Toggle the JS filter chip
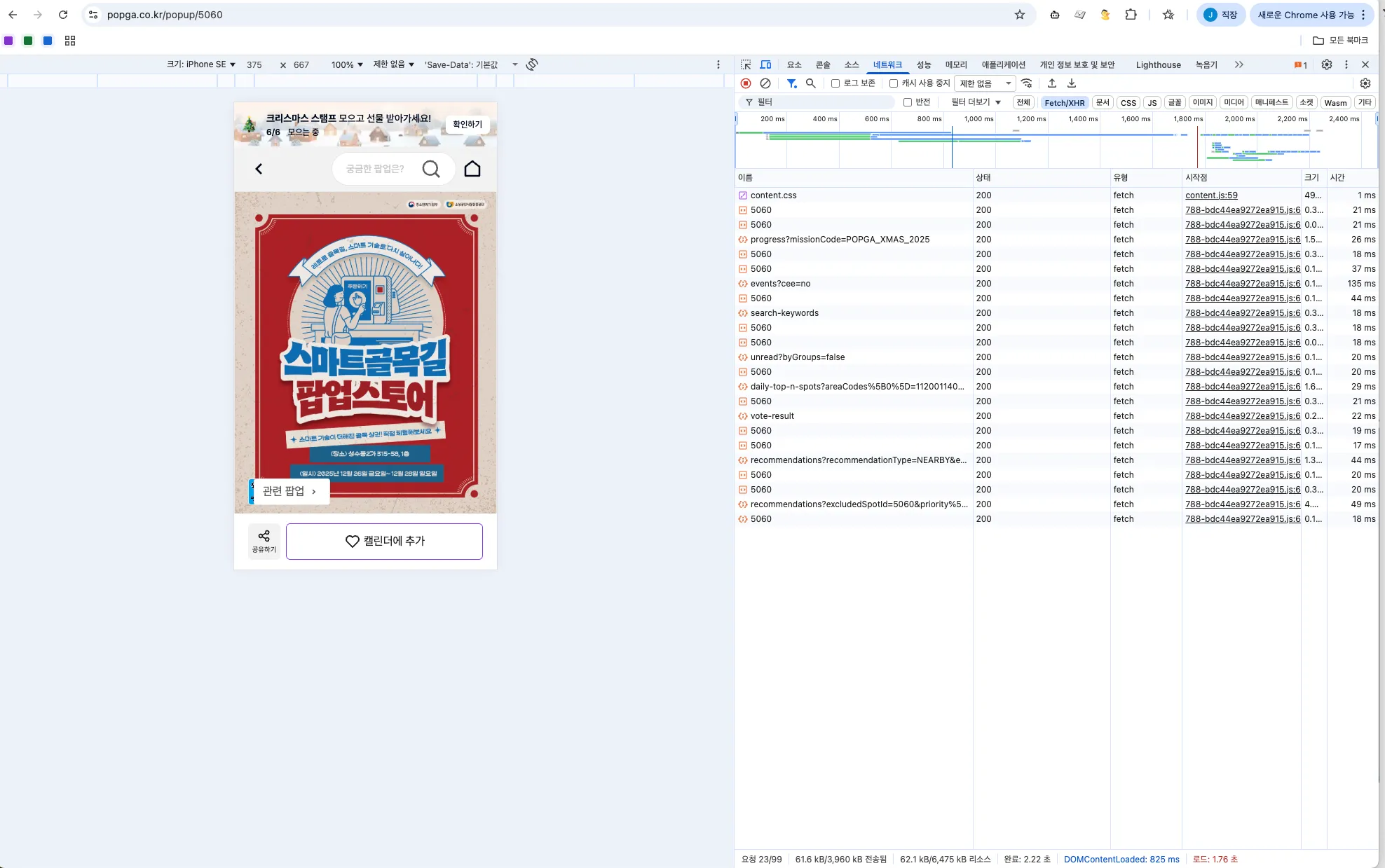The height and width of the screenshot is (868, 1385). click(1152, 102)
